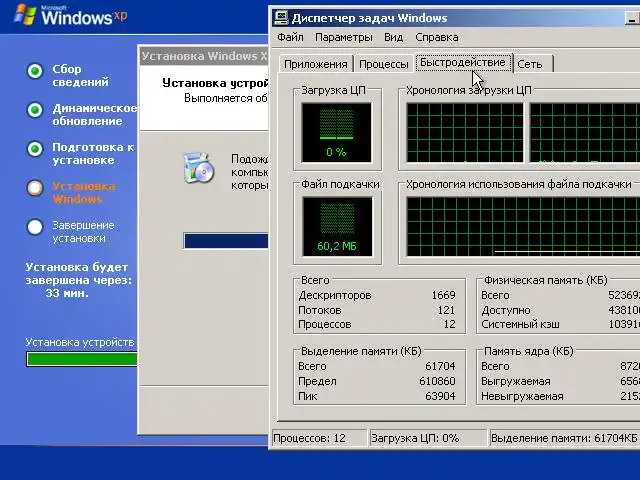Click the Процессов value 12 in Всего
Screen dimensions: 640x480
(449, 324)
